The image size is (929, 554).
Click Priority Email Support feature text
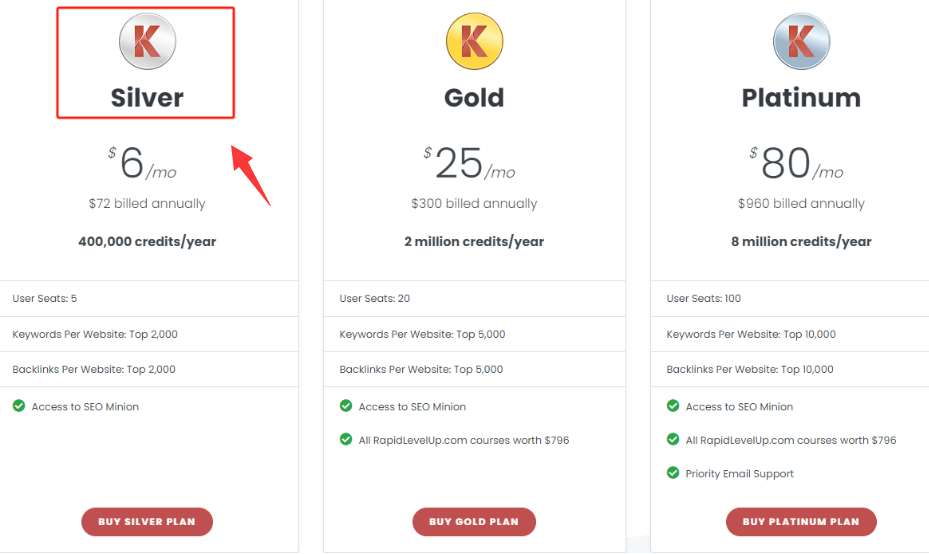click(x=739, y=473)
